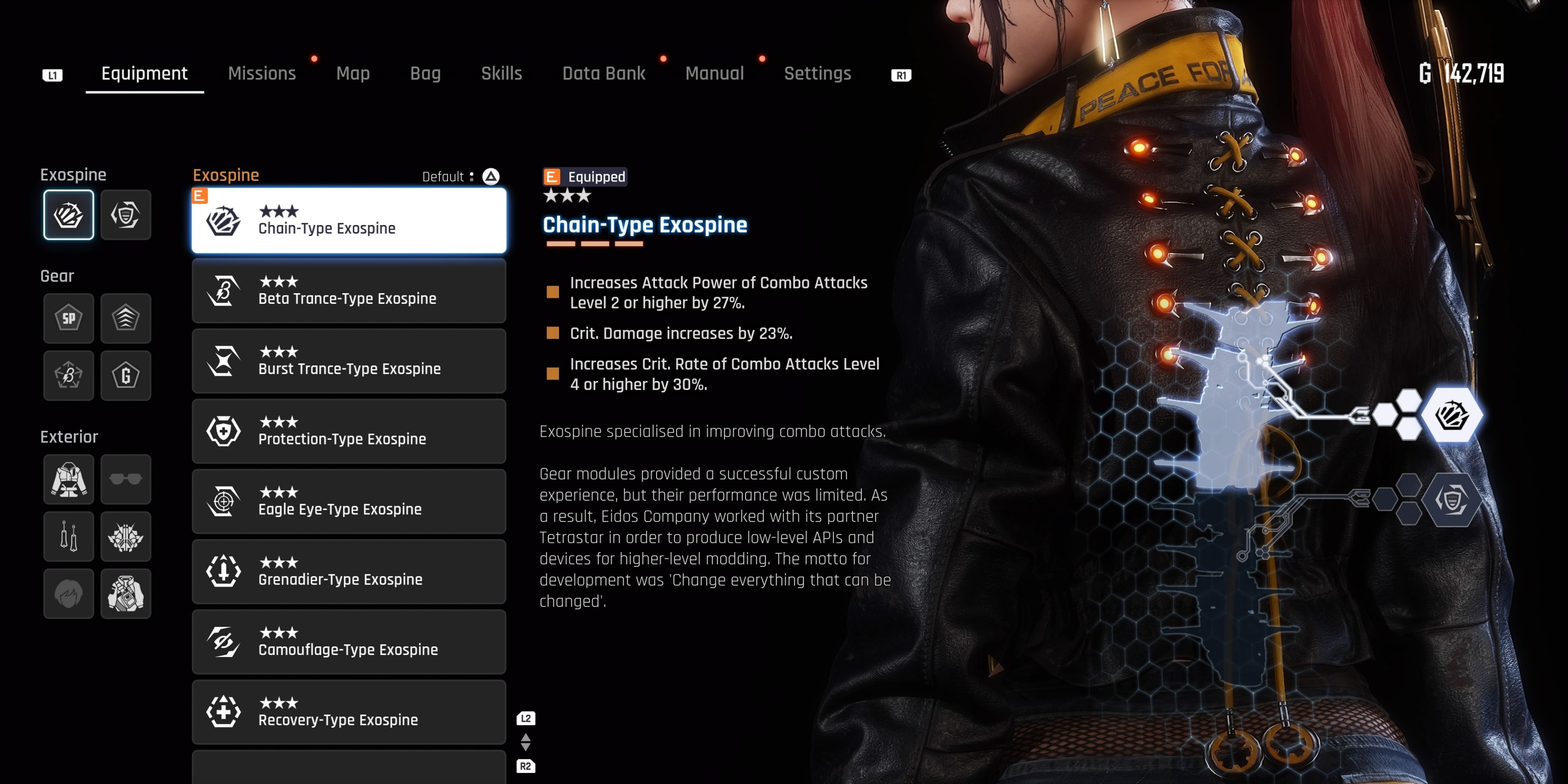This screenshot has height=784, width=1568.
Task: Click the 'Crit. Damage increases by 23%.' line
Action: 681,334
